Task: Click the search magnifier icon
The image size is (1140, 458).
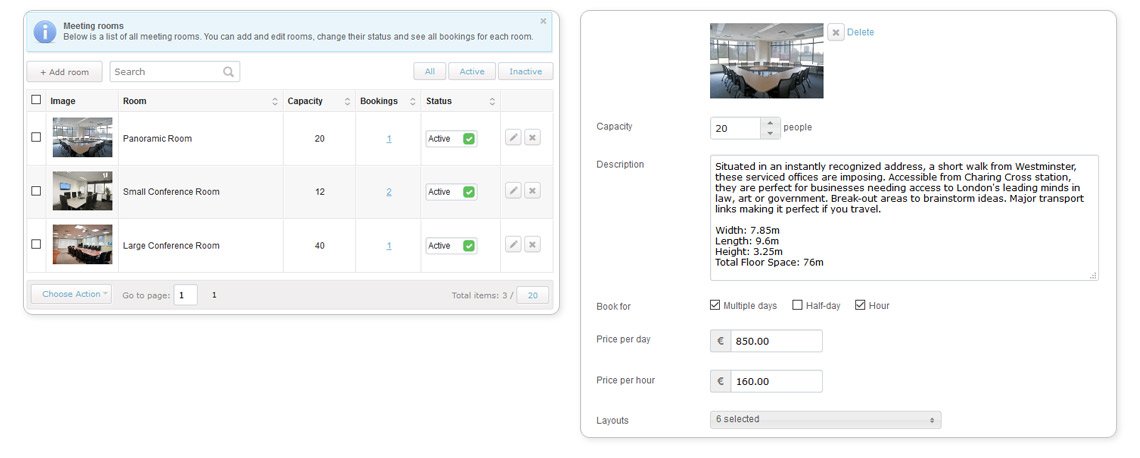Action: (x=228, y=72)
